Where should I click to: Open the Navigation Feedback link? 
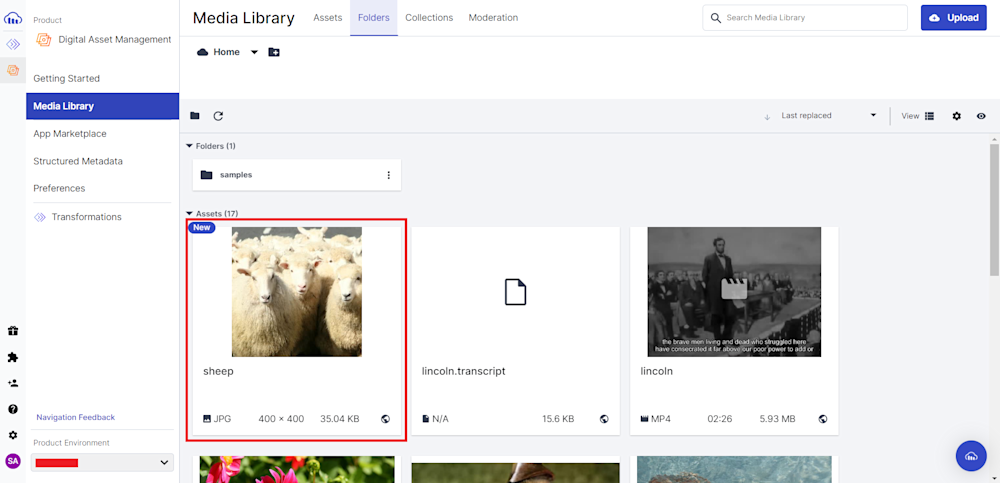(75, 417)
